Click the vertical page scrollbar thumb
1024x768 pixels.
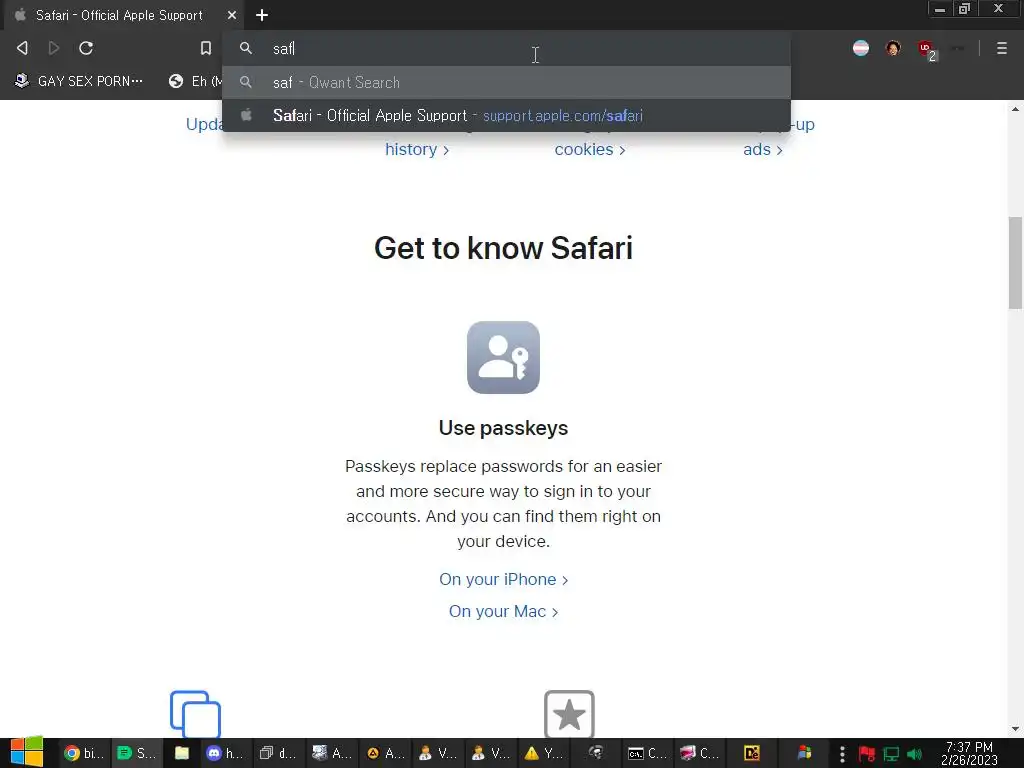tap(1015, 263)
